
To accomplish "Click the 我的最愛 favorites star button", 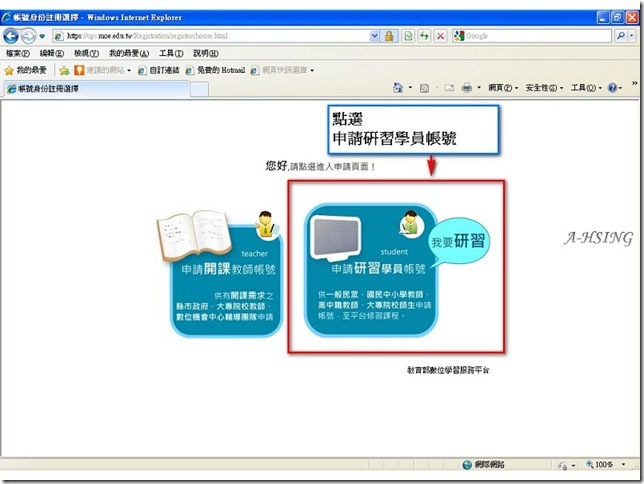I will tap(25, 71).
